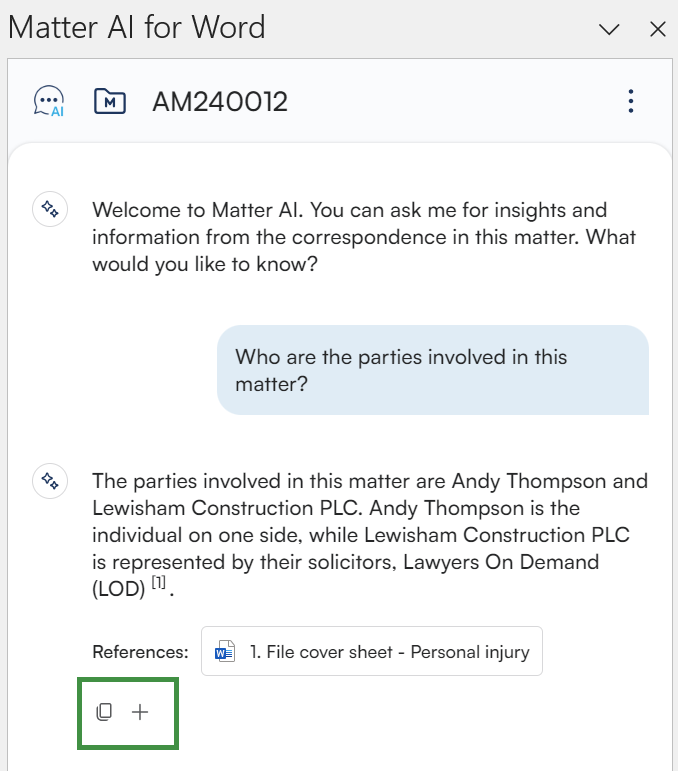Open the three-dot more options menu
This screenshot has height=771, width=678.
tap(630, 101)
